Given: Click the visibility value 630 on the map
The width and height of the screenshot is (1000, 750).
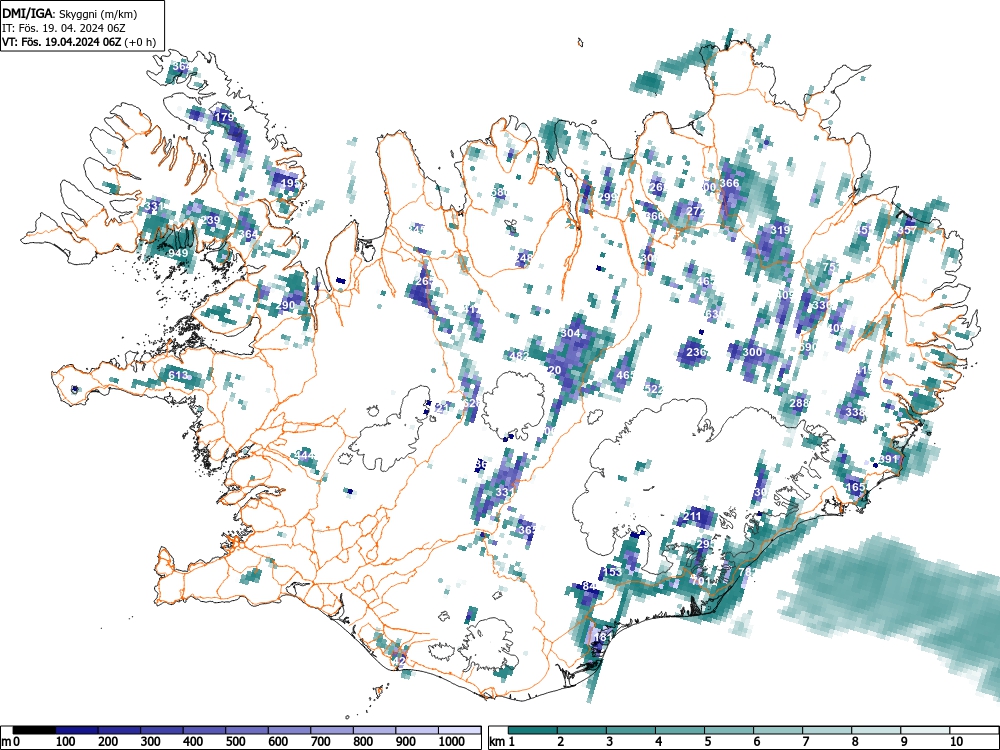Looking at the screenshot, I should click(714, 314).
